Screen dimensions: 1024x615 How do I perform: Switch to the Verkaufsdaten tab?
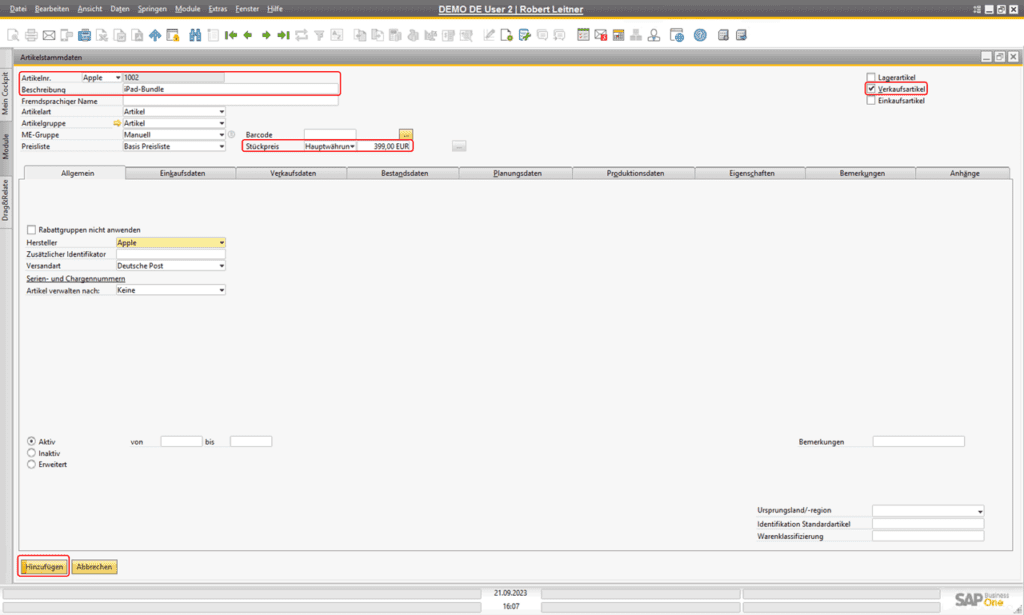293,174
